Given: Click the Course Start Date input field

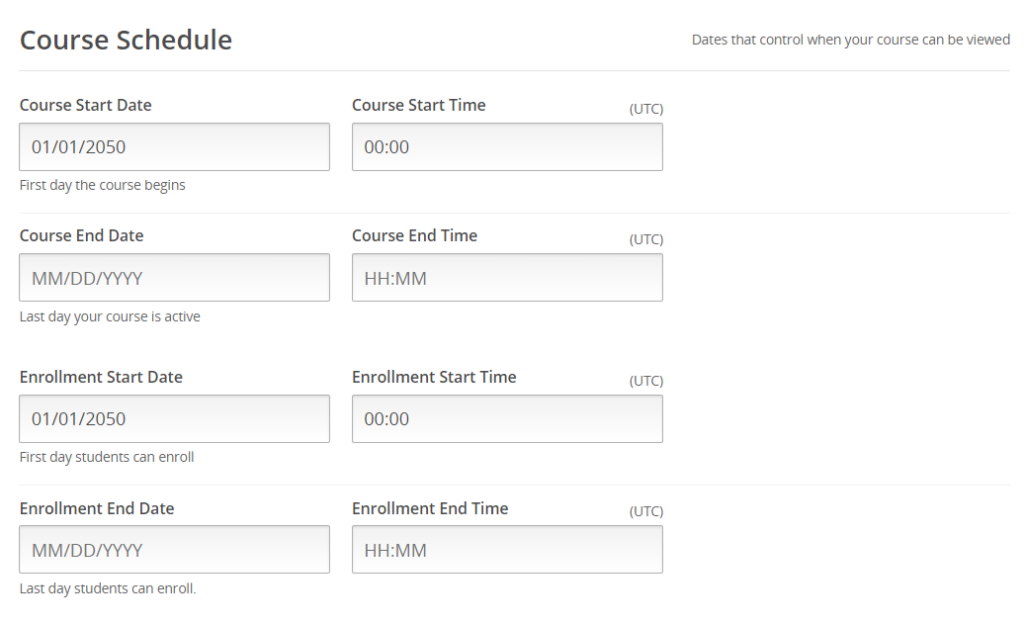Looking at the screenshot, I should (x=174, y=147).
